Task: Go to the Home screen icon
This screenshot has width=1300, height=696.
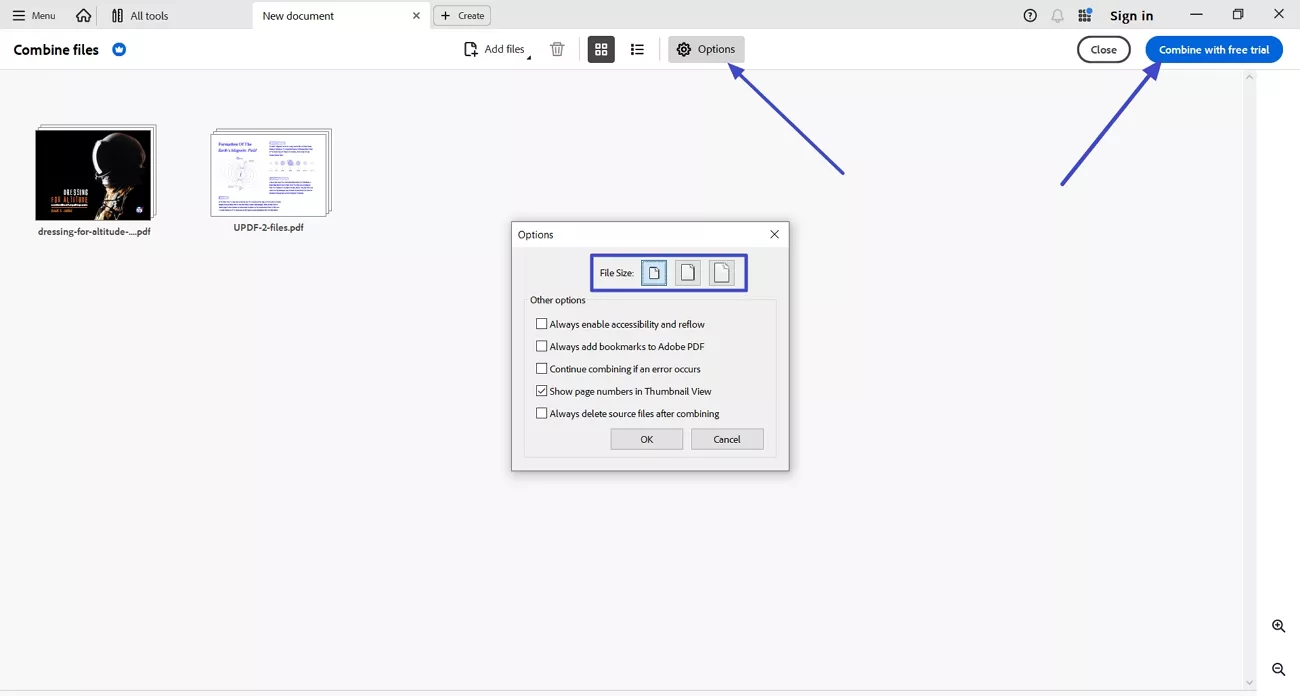Action: point(83,15)
